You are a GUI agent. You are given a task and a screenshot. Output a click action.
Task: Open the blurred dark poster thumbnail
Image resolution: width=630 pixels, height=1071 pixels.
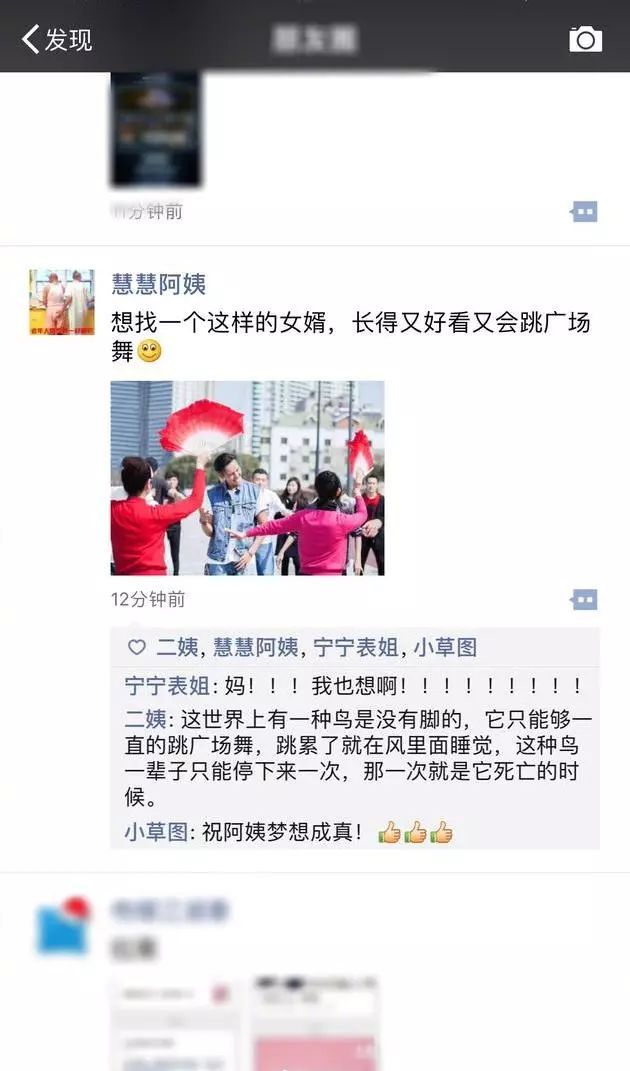click(156, 128)
